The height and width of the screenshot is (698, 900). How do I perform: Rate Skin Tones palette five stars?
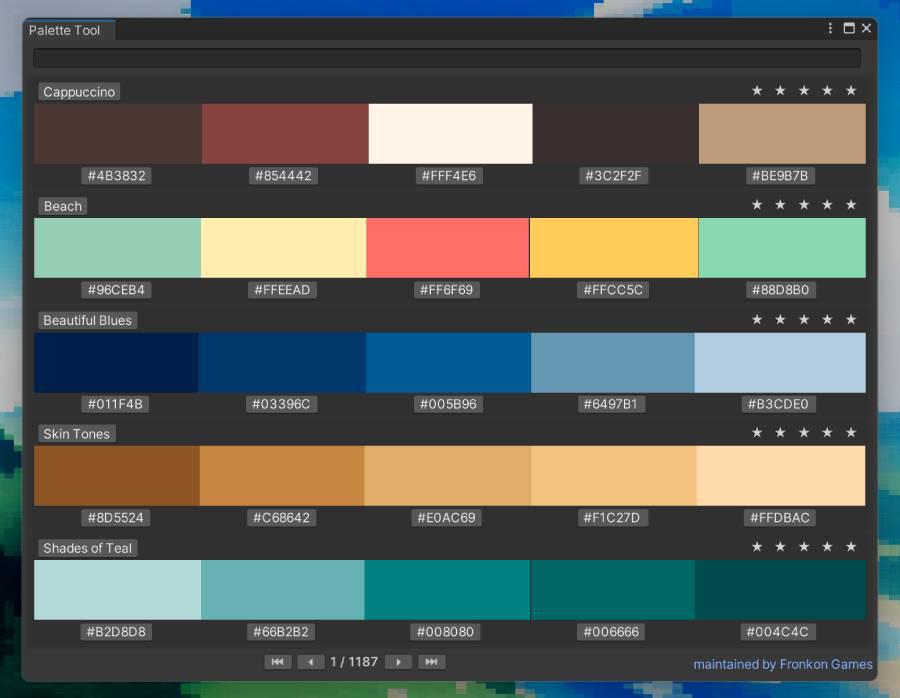click(851, 432)
